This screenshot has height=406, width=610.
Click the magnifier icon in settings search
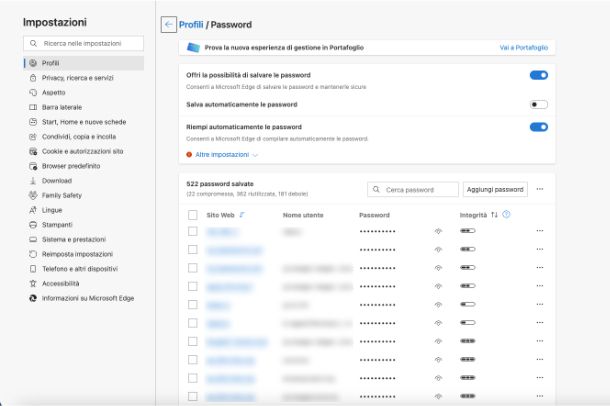pos(33,43)
